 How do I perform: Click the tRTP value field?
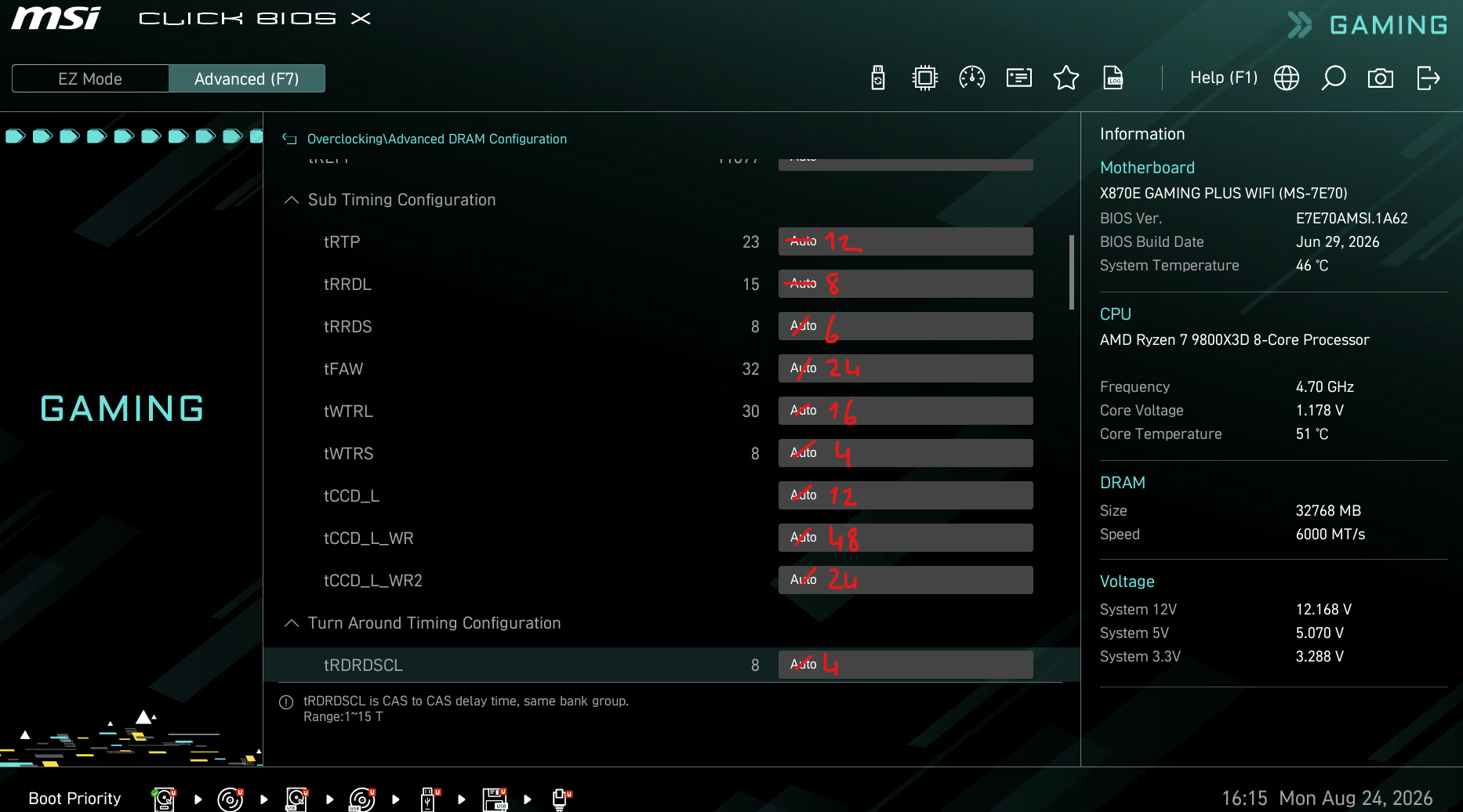click(x=906, y=241)
